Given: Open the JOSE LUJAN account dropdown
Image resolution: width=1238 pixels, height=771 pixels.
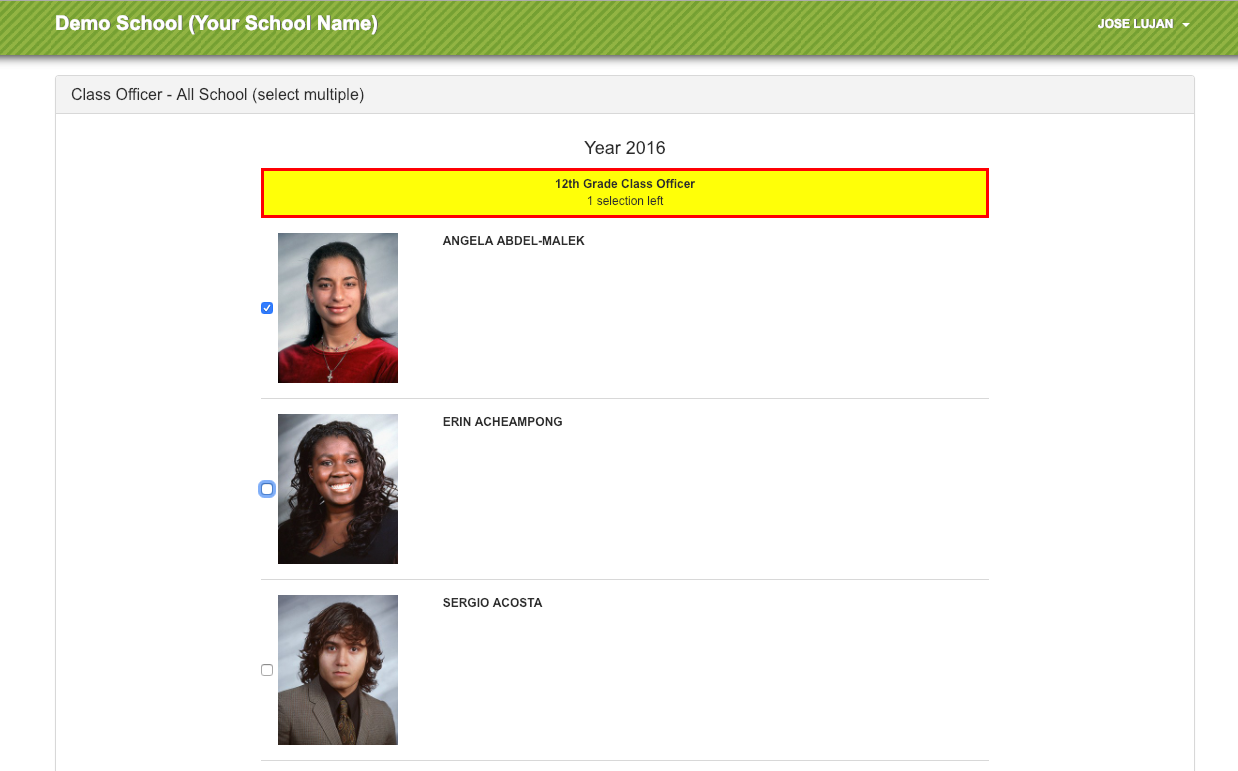Looking at the screenshot, I should (x=1143, y=23).
